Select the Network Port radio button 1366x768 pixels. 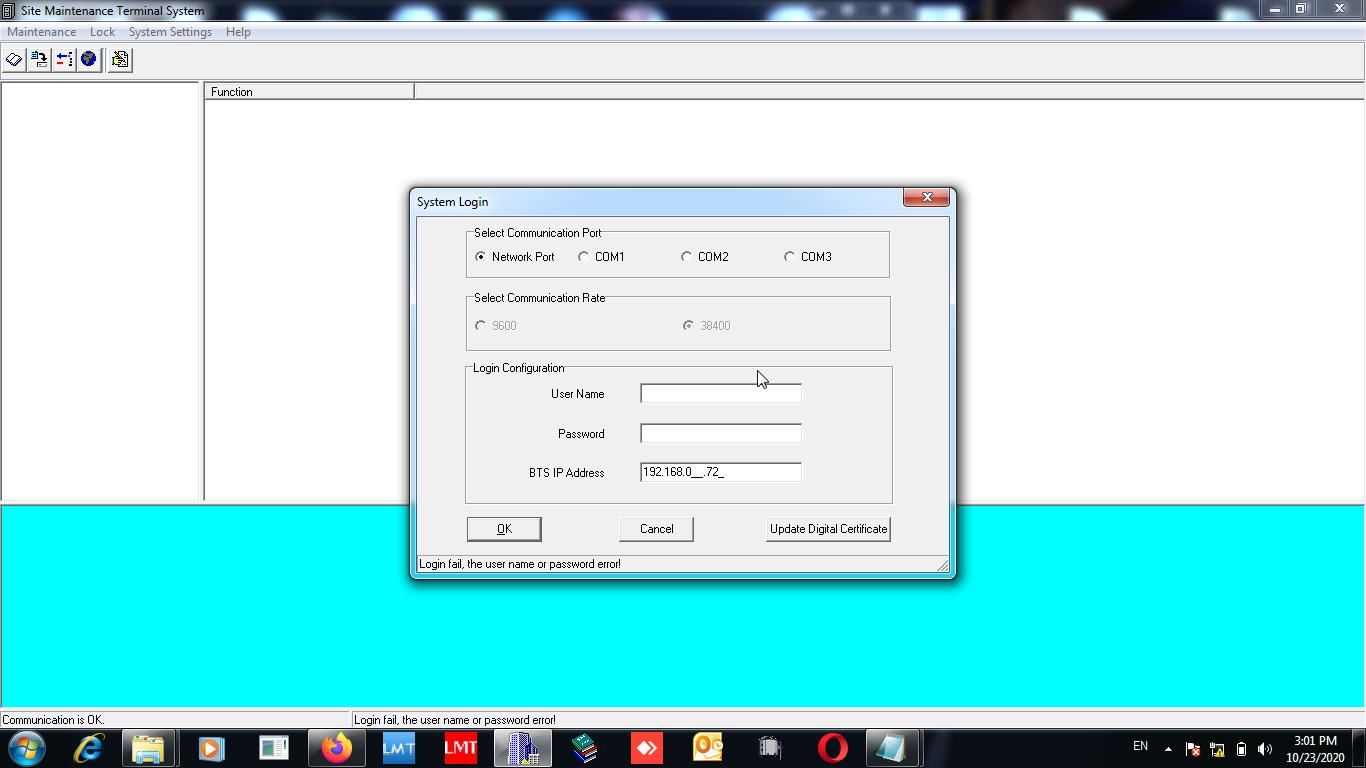pos(481,257)
